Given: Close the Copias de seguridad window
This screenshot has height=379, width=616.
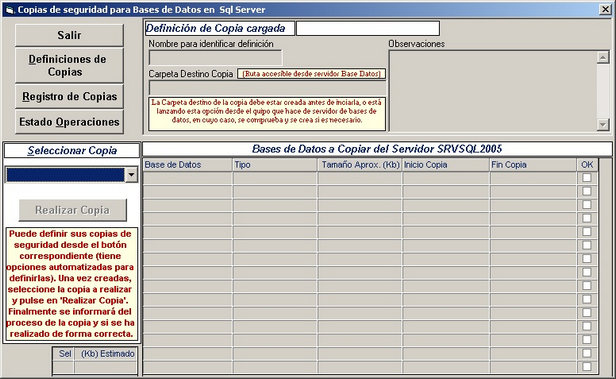Looking at the screenshot, I should click(x=605, y=9).
